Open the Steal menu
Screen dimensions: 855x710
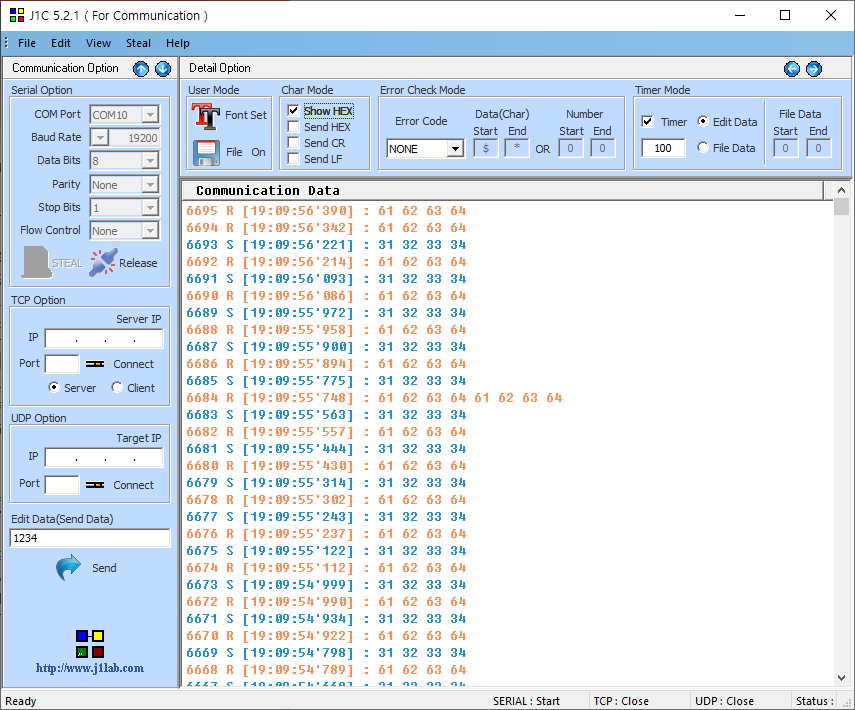pos(139,43)
